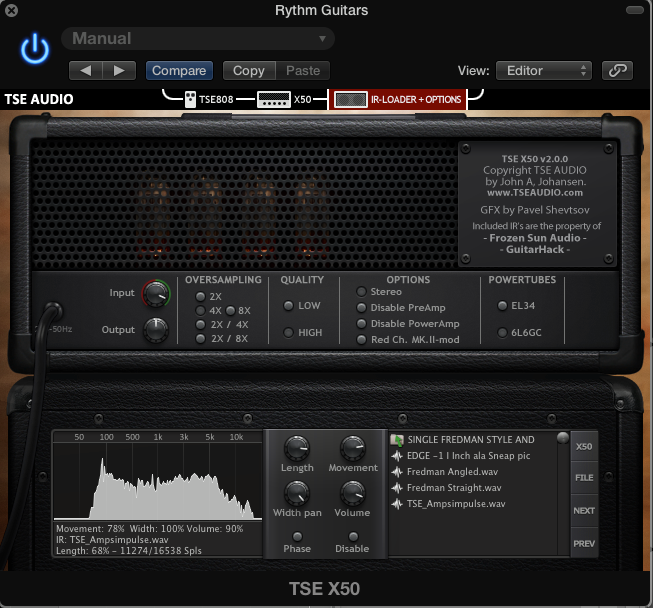Switch to IR-LOADER + OPTIONS tab
The height and width of the screenshot is (608, 653).
tap(398, 100)
